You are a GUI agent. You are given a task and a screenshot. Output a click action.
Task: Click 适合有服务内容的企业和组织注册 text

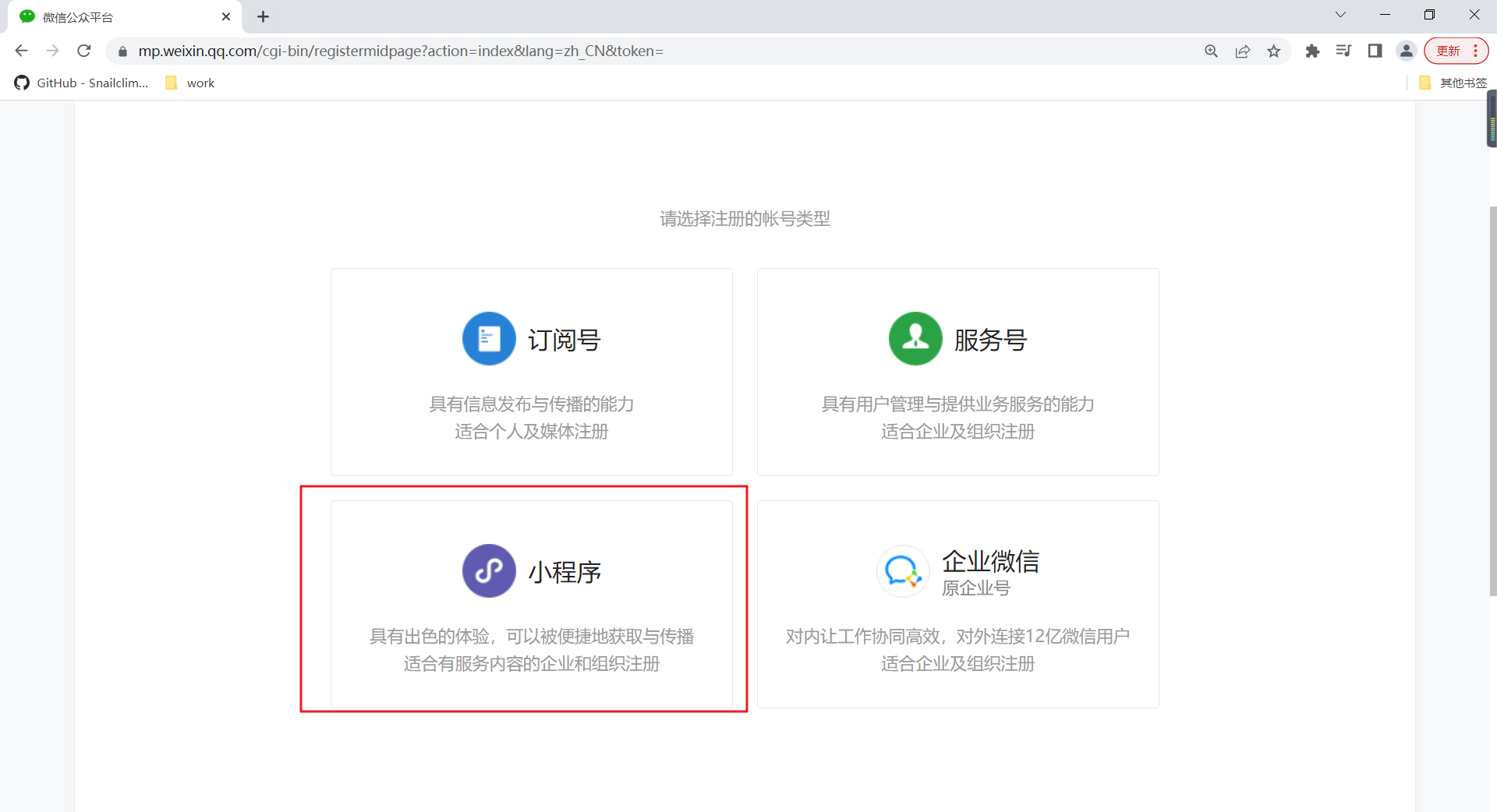(532, 663)
